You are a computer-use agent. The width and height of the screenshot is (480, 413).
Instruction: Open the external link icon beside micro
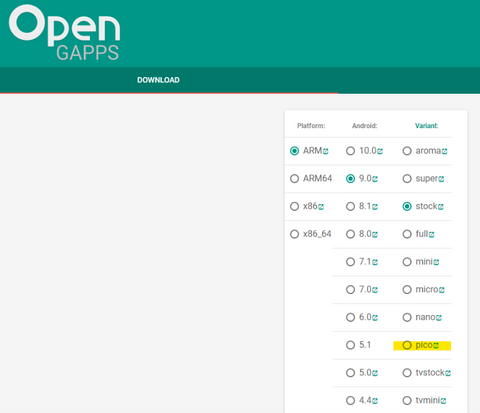click(442, 290)
